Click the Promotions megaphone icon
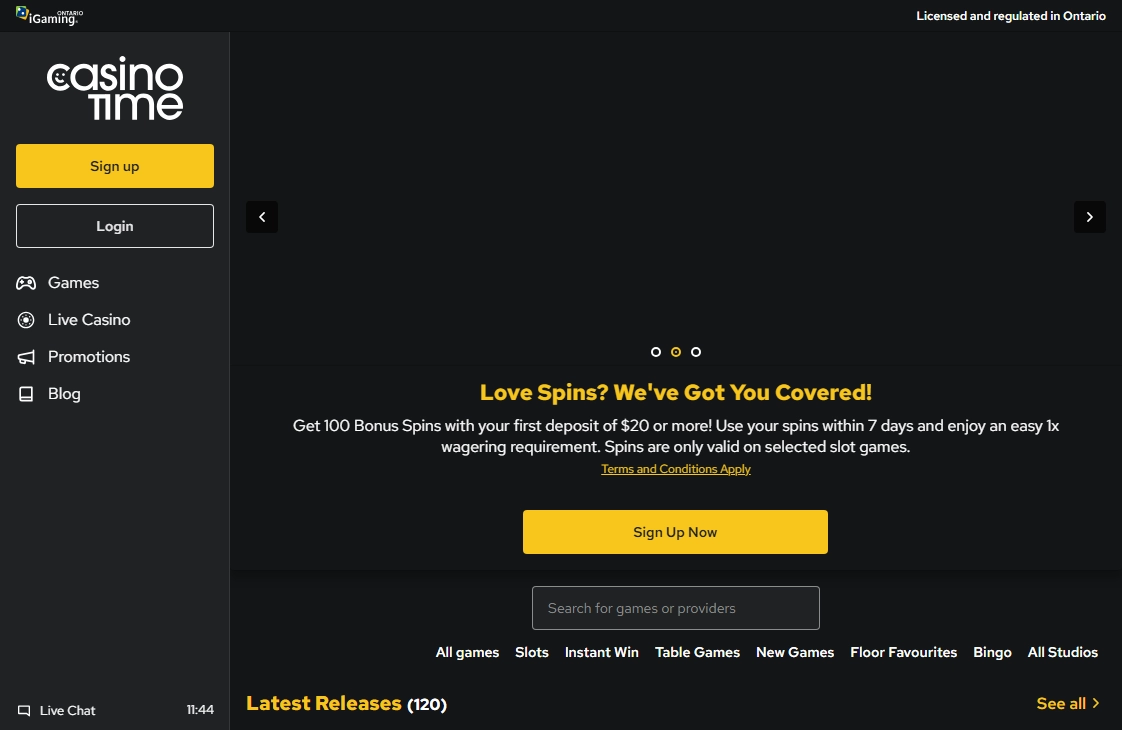1122x730 pixels. point(26,357)
